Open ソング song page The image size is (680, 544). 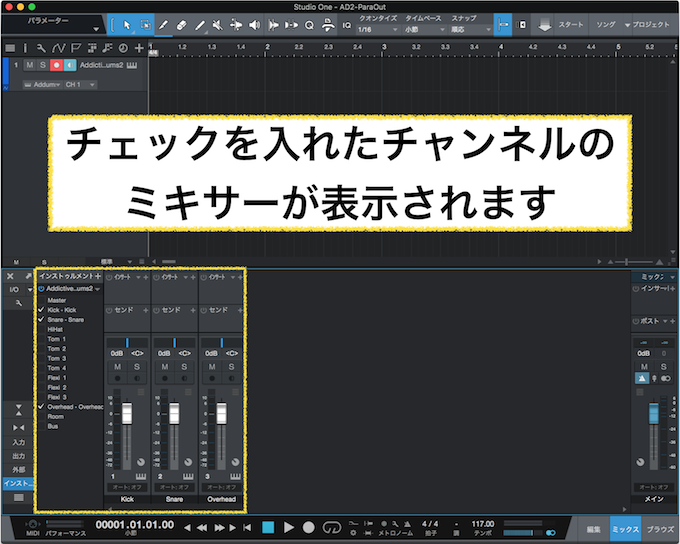tap(606, 25)
